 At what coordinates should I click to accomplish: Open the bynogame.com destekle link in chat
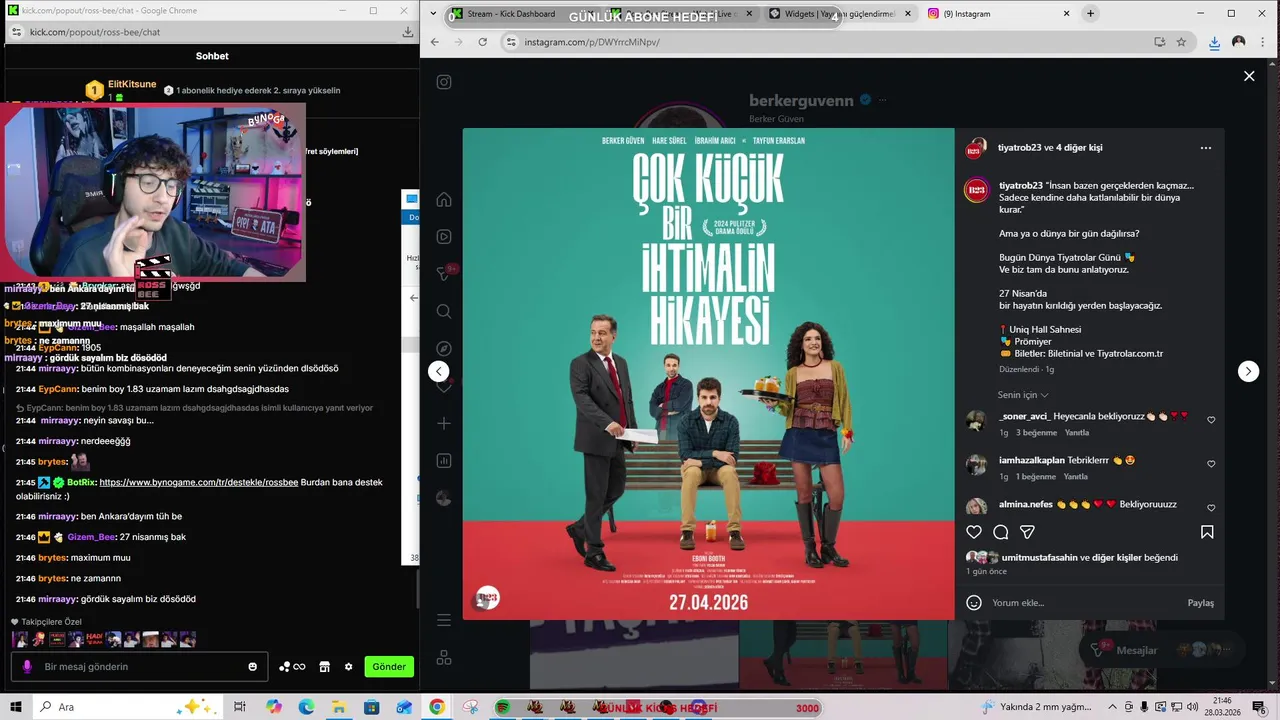(x=199, y=482)
